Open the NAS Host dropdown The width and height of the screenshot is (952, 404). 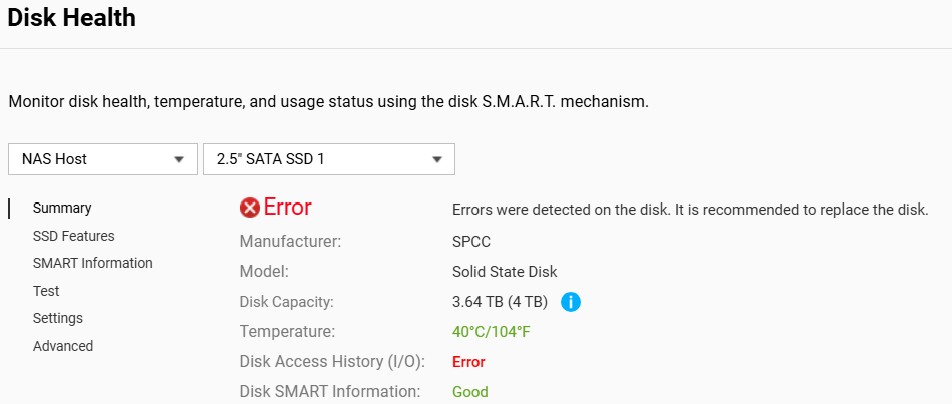102,159
